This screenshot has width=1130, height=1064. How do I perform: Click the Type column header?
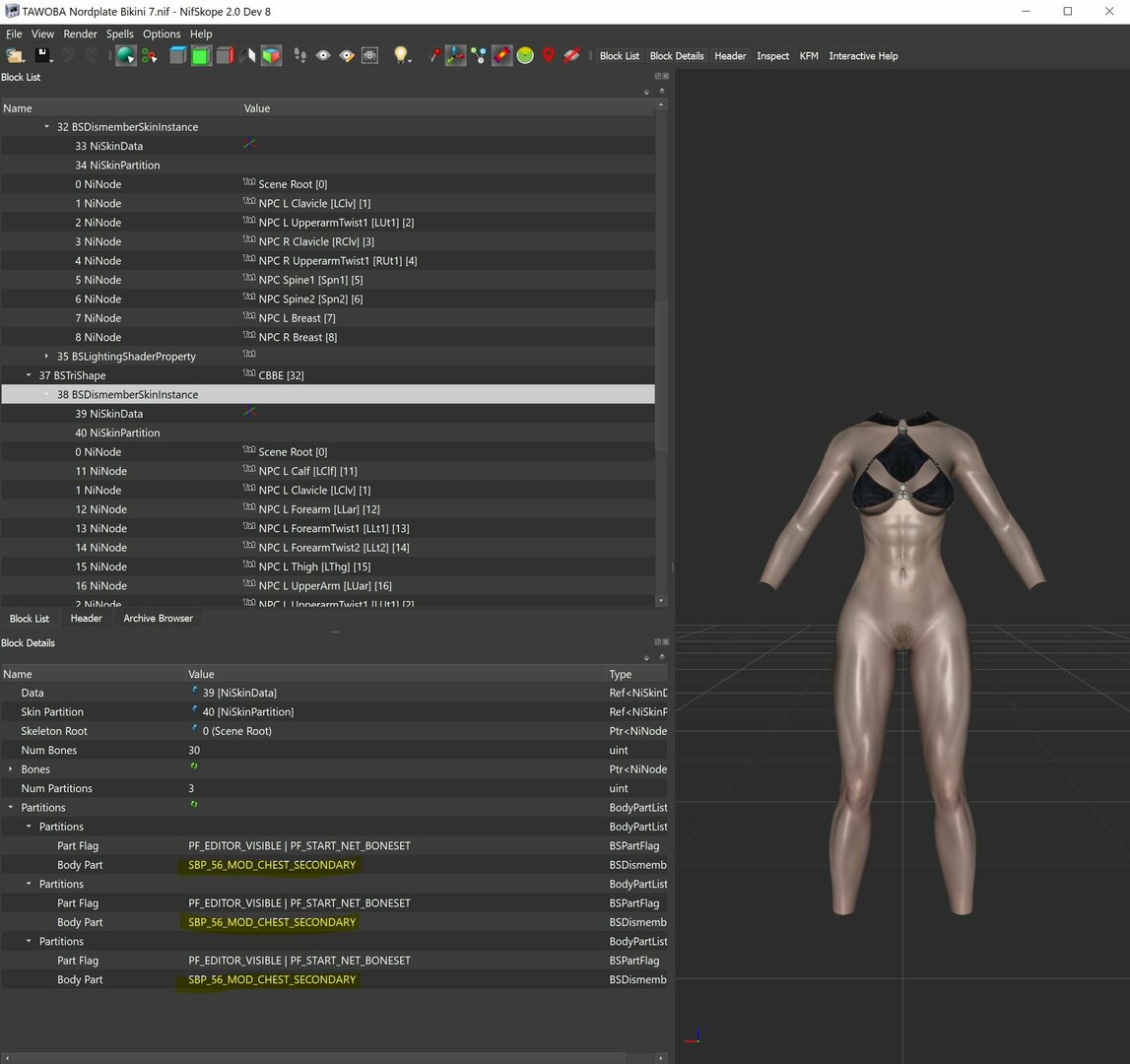[x=637, y=674]
